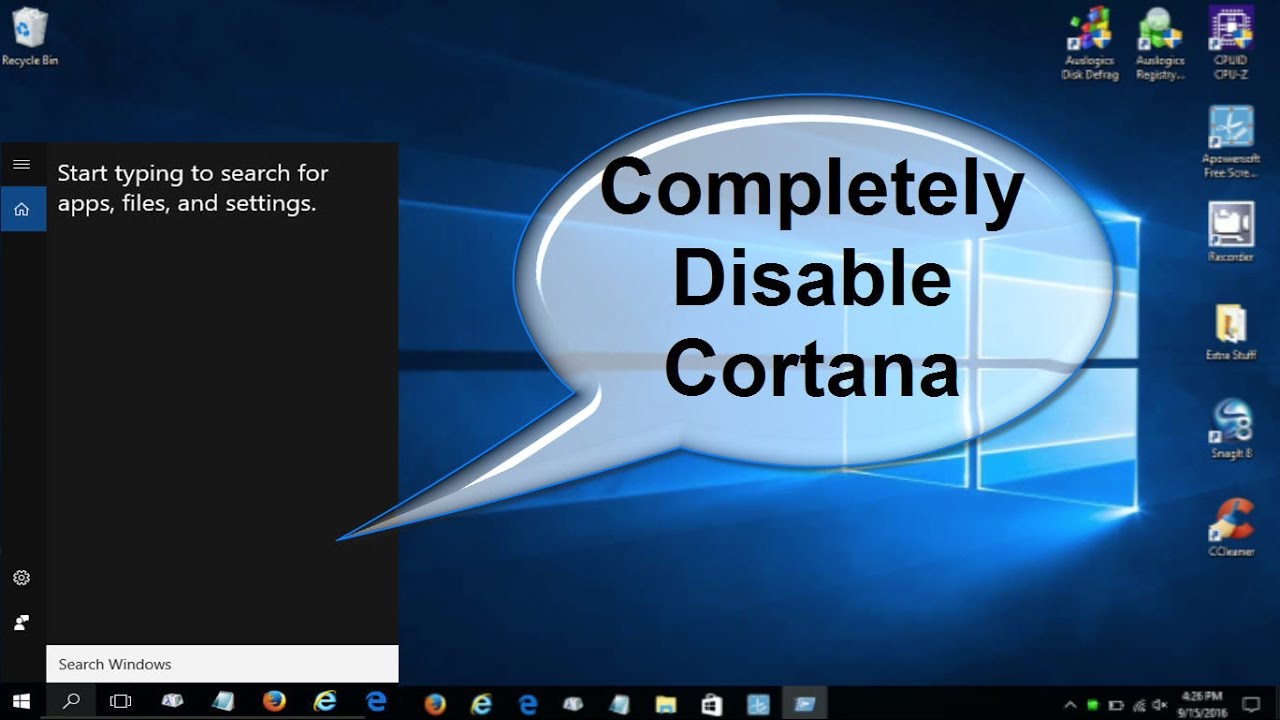Screen dimensions: 1280x720
Task: Expand the search panel hamburger menu
Action: click(x=22, y=164)
